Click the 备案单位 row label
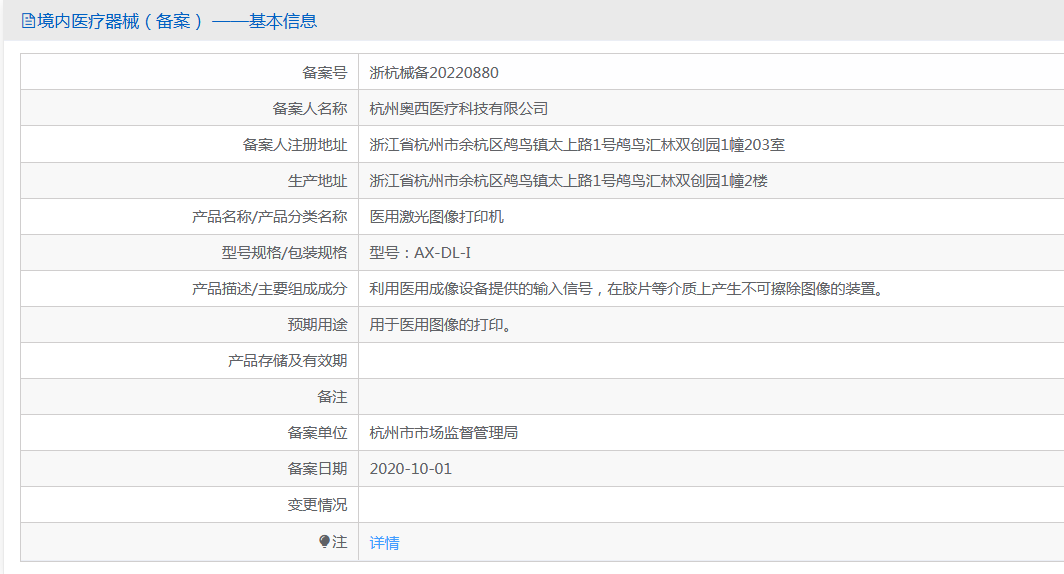This screenshot has height=574, width=1064. 317,432
